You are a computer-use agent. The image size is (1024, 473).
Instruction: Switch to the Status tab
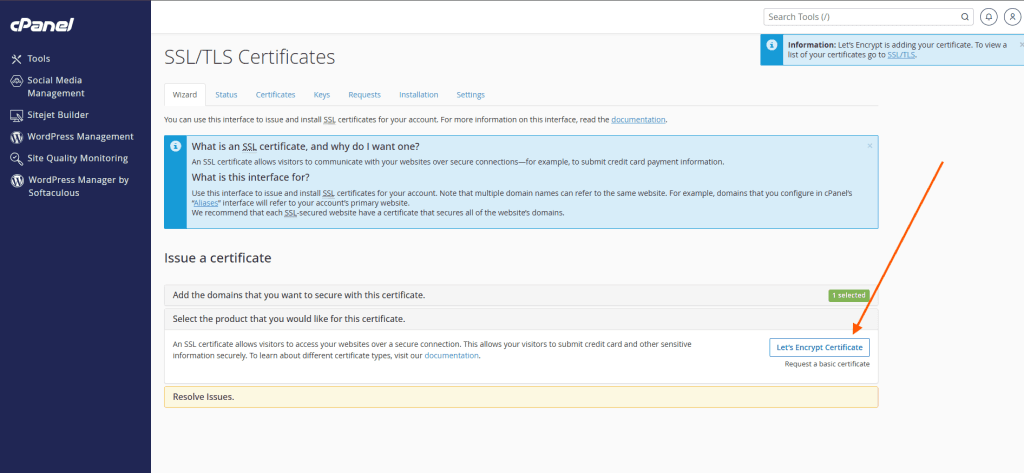click(226, 95)
